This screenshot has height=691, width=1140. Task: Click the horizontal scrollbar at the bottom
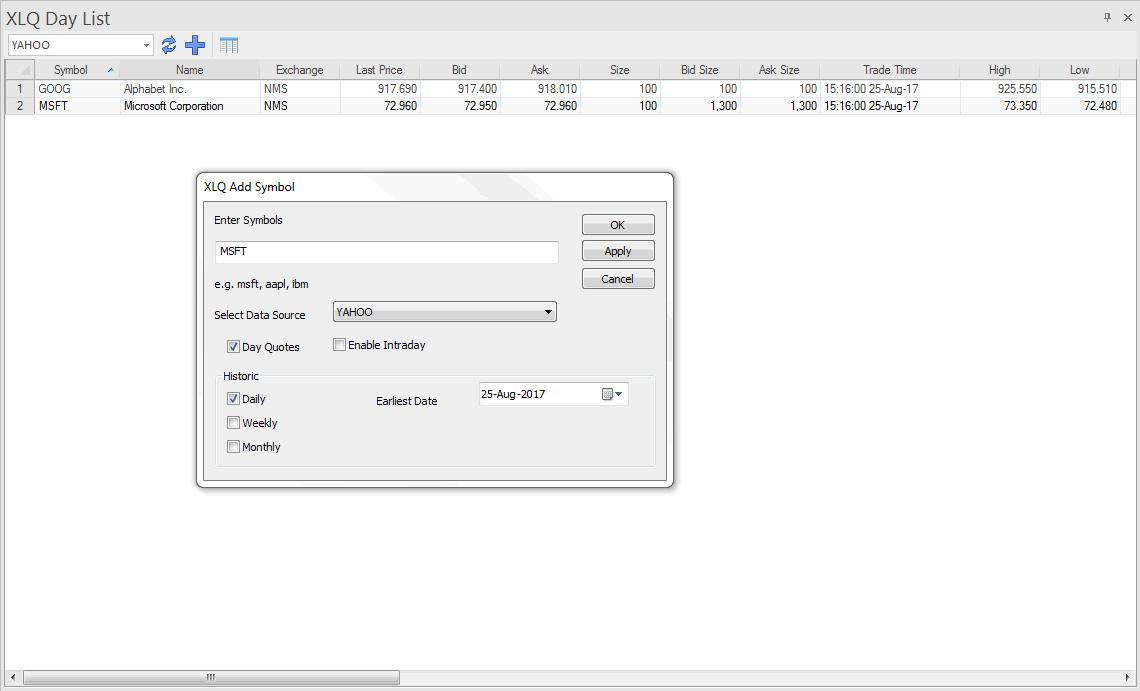[x=210, y=676]
